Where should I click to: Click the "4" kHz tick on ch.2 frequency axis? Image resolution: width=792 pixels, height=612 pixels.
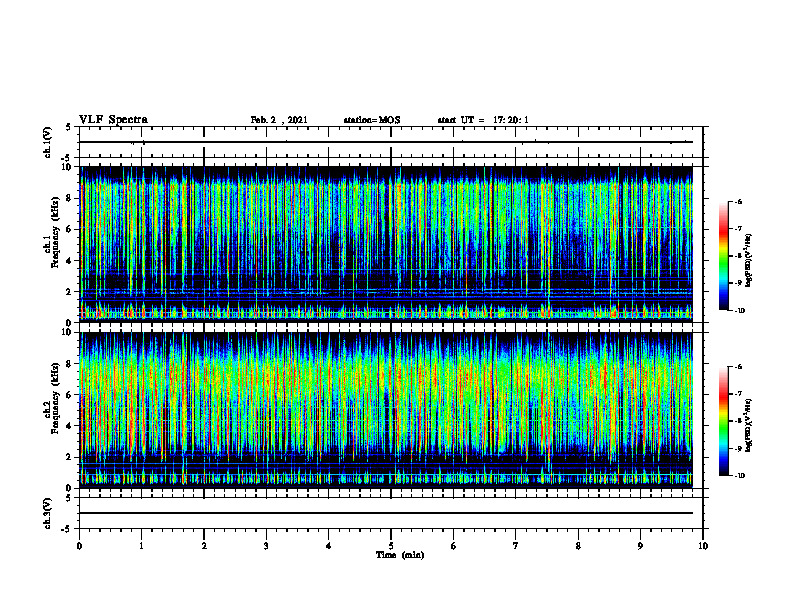pyautogui.click(x=69, y=426)
